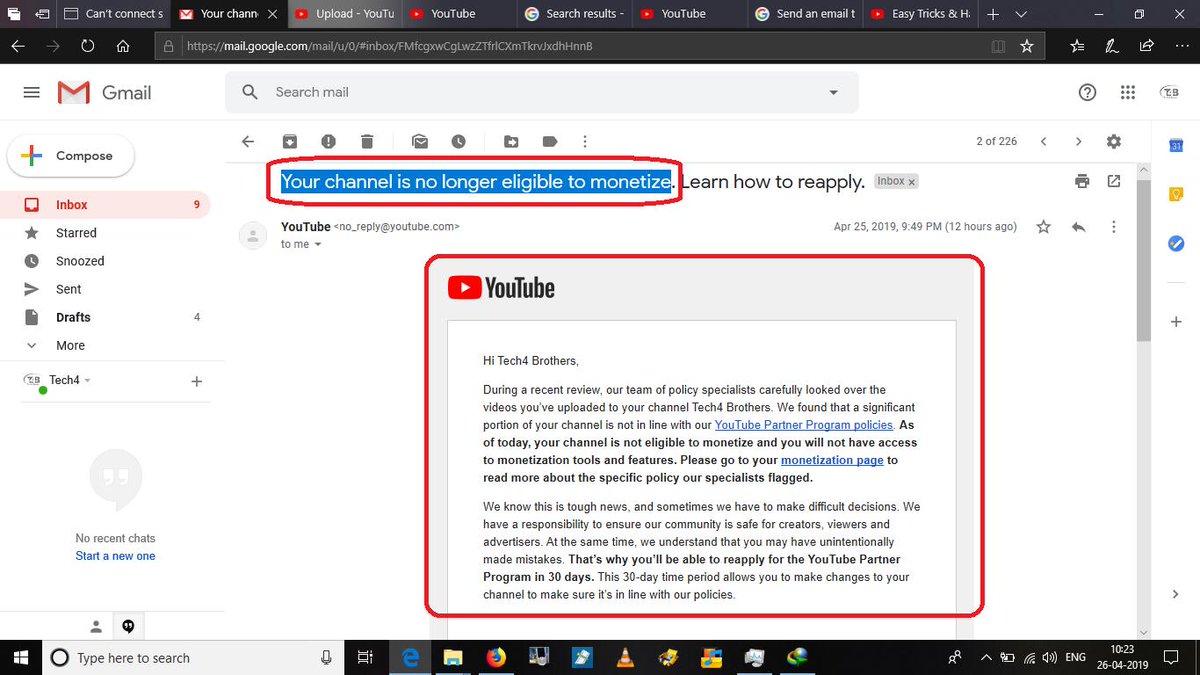Image resolution: width=1200 pixels, height=675 pixels.
Task: Open More options in the mail toolbar
Action: (585, 141)
